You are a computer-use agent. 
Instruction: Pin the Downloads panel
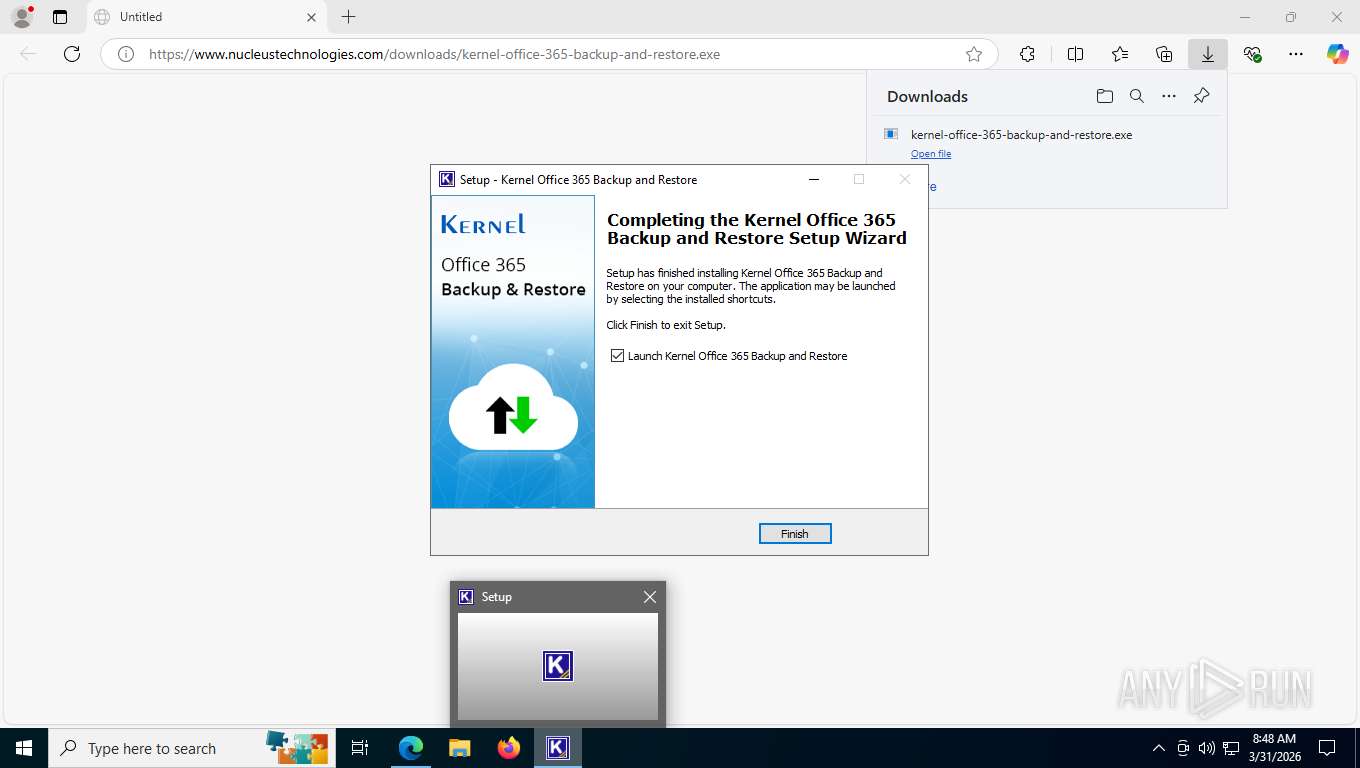point(1202,96)
